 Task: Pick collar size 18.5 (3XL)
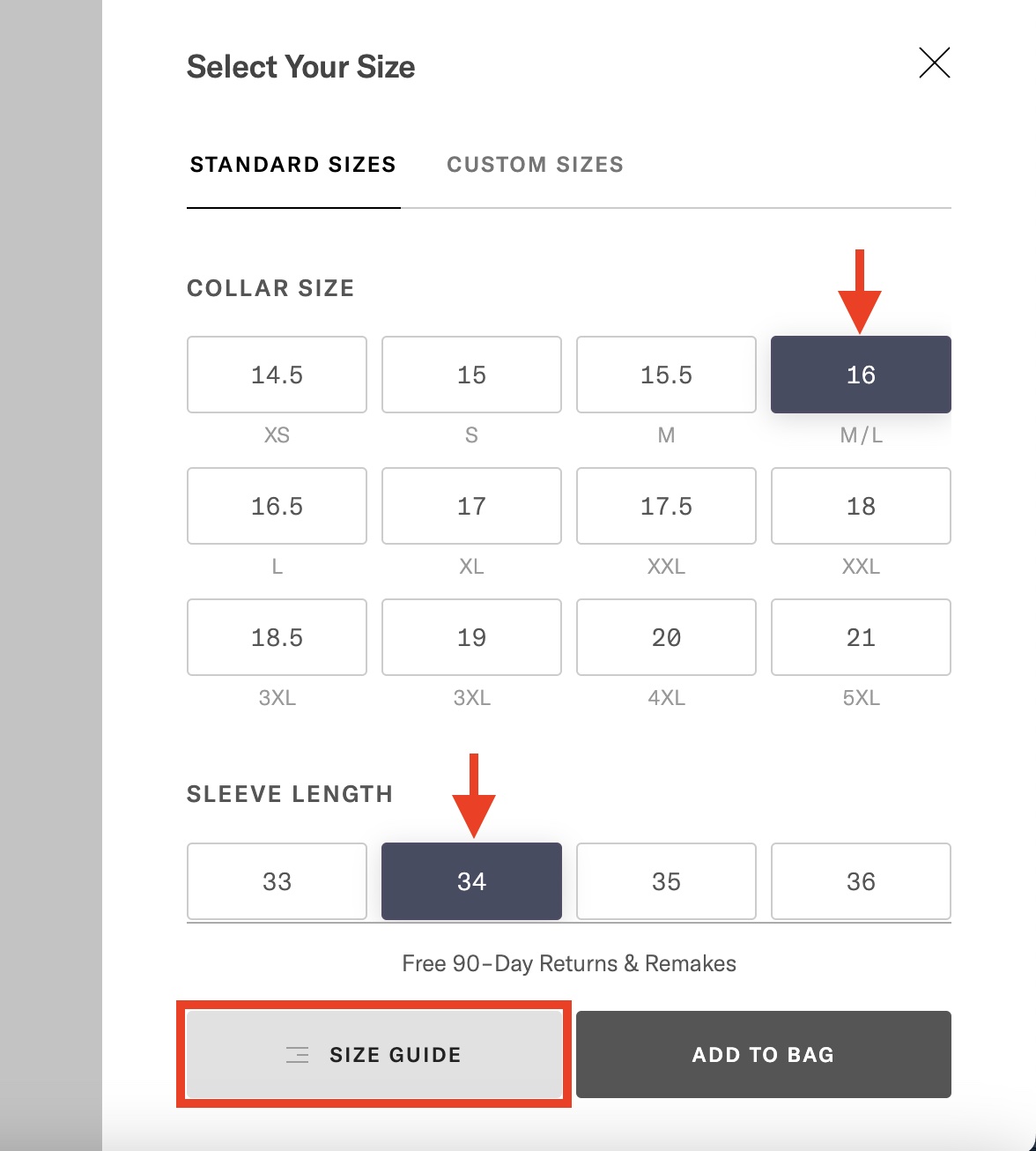coord(276,637)
